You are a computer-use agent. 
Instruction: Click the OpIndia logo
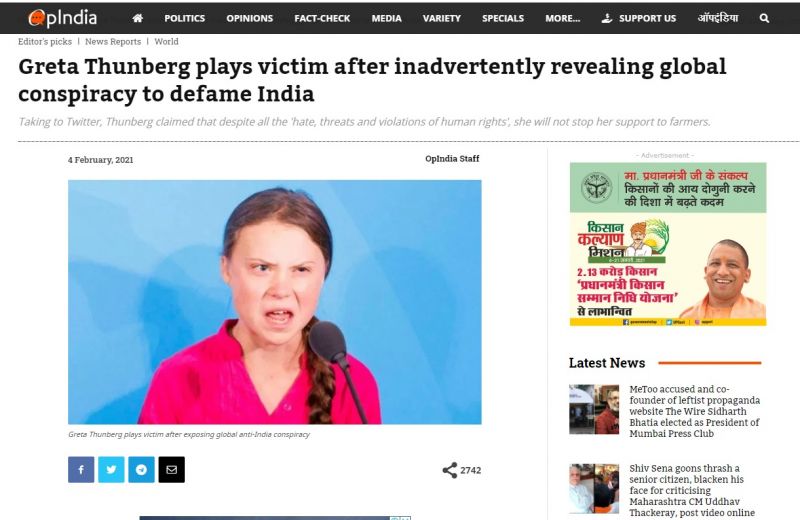pyautogui.click(x=62, y=18)
